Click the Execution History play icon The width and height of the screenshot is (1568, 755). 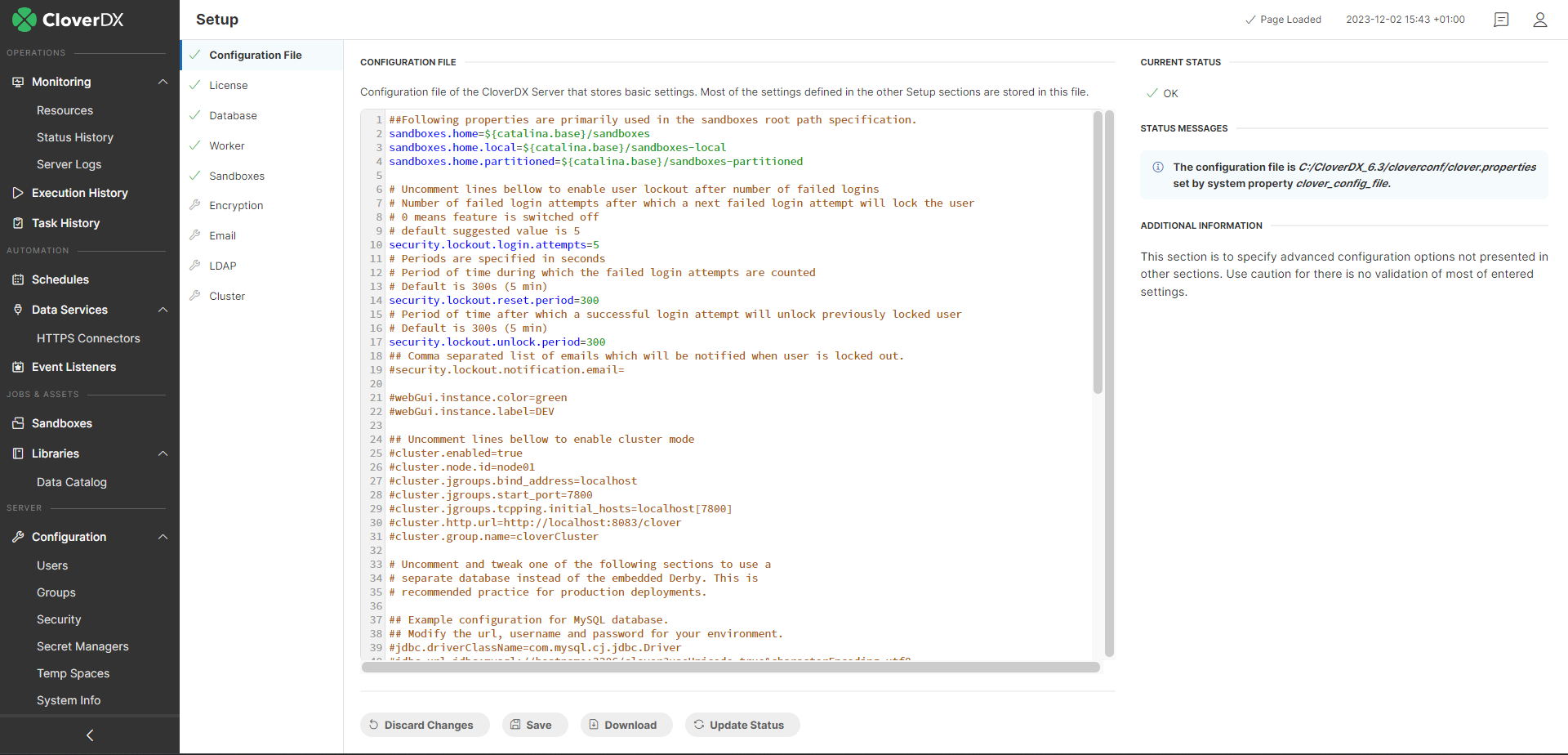pos(18,193)
